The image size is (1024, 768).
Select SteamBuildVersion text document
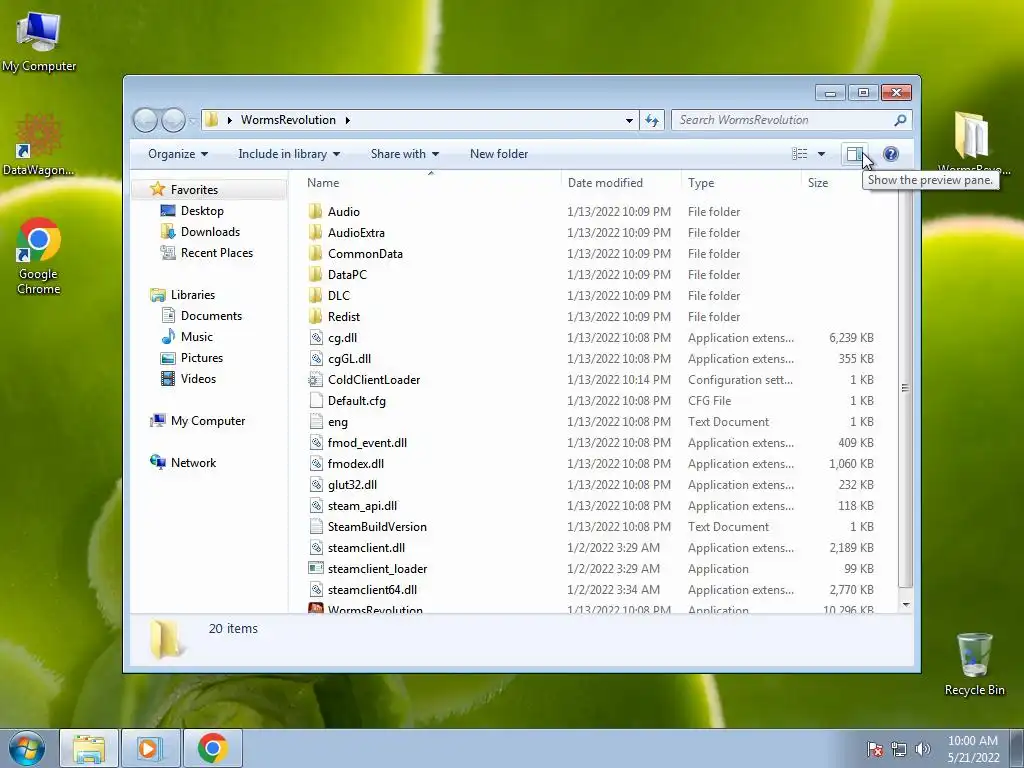[x=377, y=526]
